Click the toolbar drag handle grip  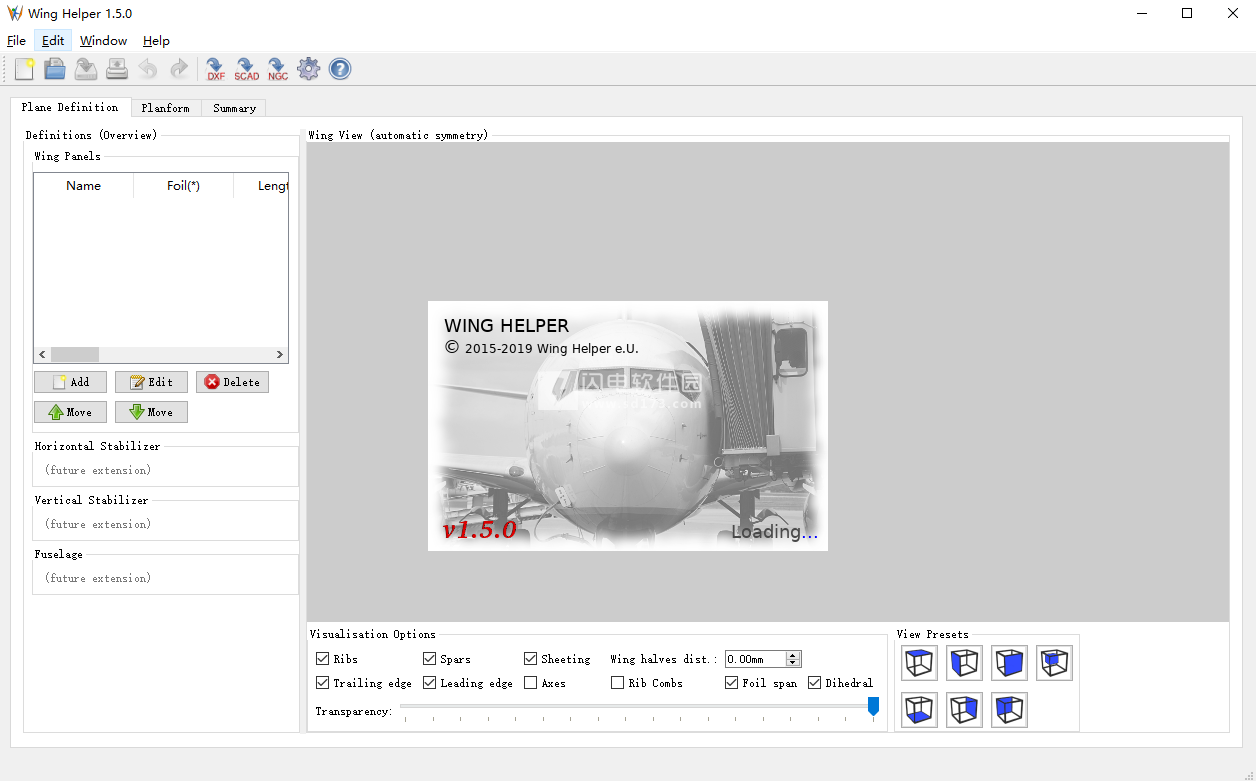tap(5, 69)
